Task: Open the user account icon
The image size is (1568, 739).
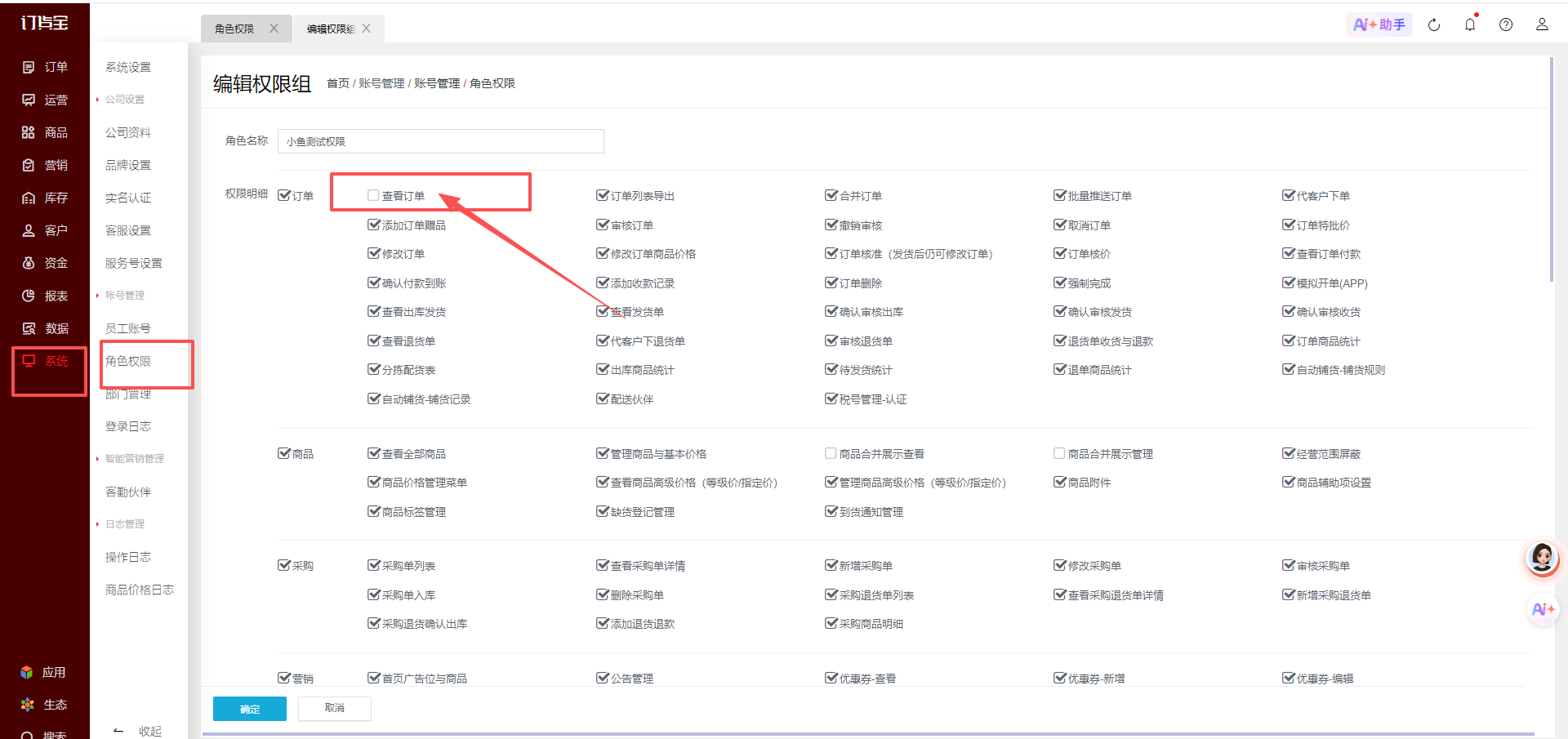Action: pos(1542,24)
